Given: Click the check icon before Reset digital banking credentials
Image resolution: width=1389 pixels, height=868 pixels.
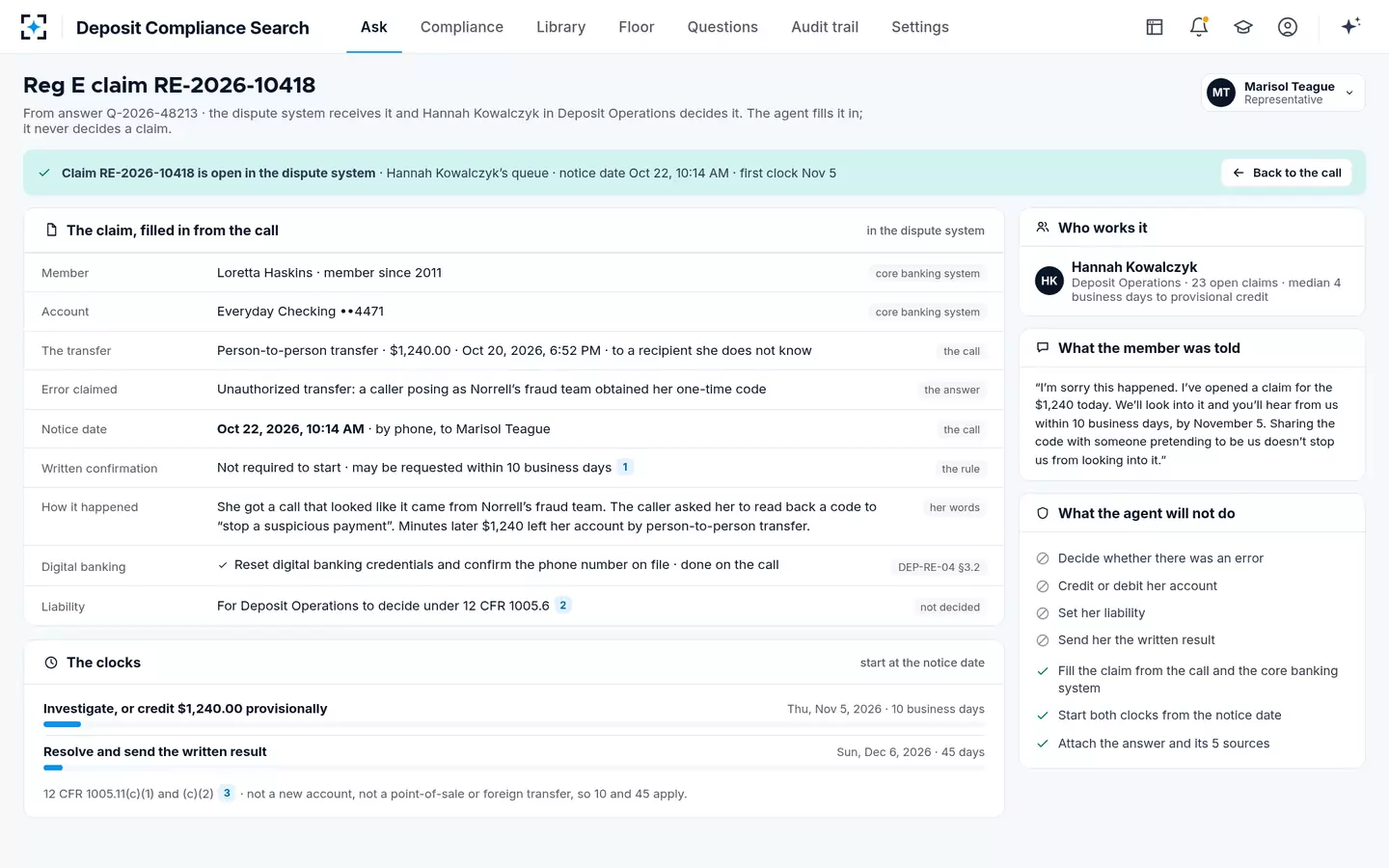Looking at the screenshot, I should pos(223,565).
